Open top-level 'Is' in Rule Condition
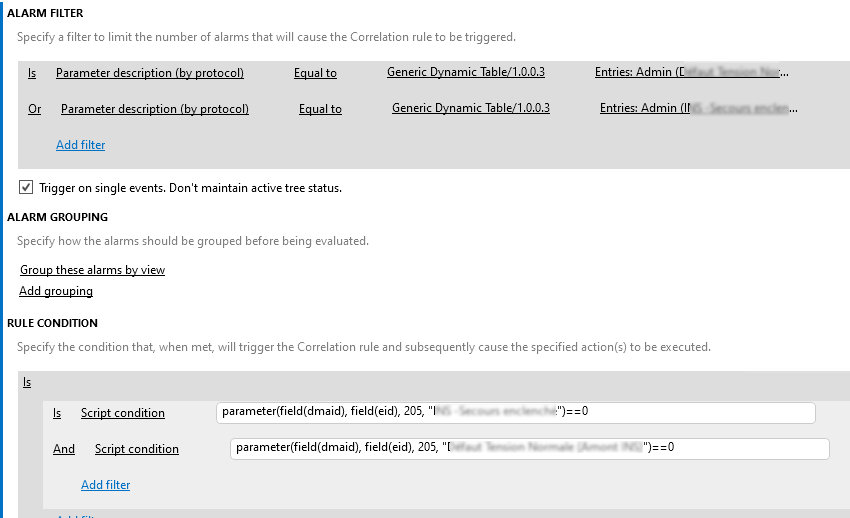Image resolution: width=850 pixels, height=518 pixels. [x=27, y=382]
